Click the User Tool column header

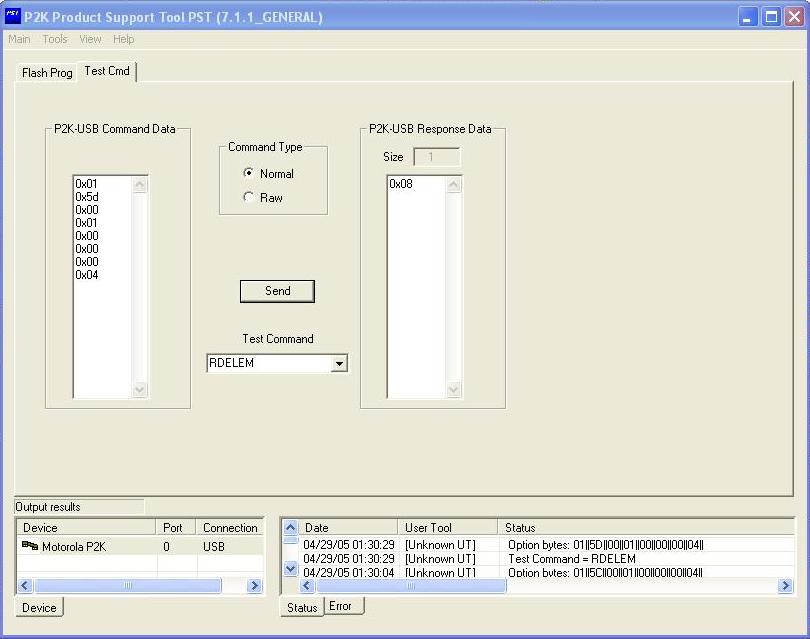[448, 527]
